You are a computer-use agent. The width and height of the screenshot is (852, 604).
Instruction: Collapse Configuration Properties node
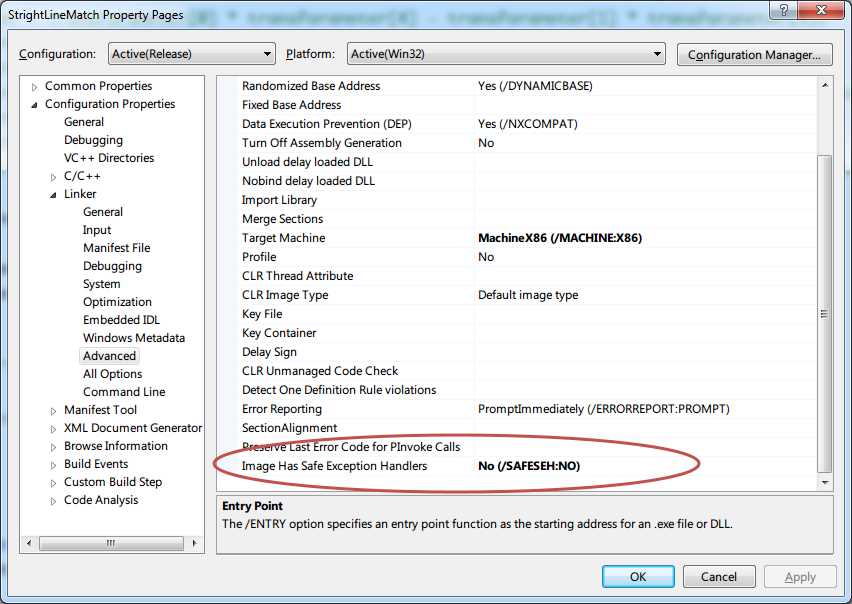point(35,105)
